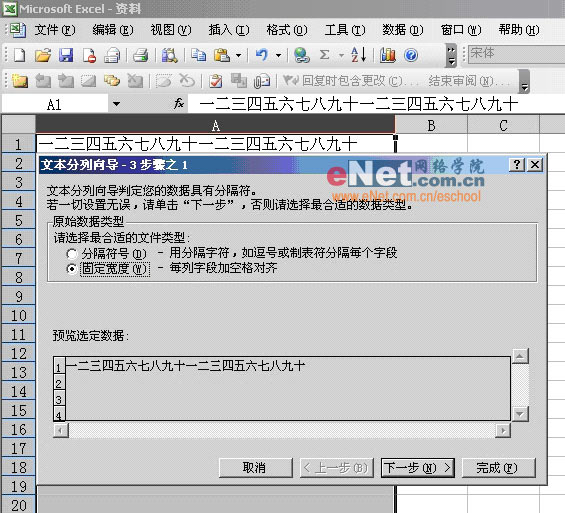Open the 数据 menu
The width and height of the screenshot is (565, 513).
pos(402,30)
